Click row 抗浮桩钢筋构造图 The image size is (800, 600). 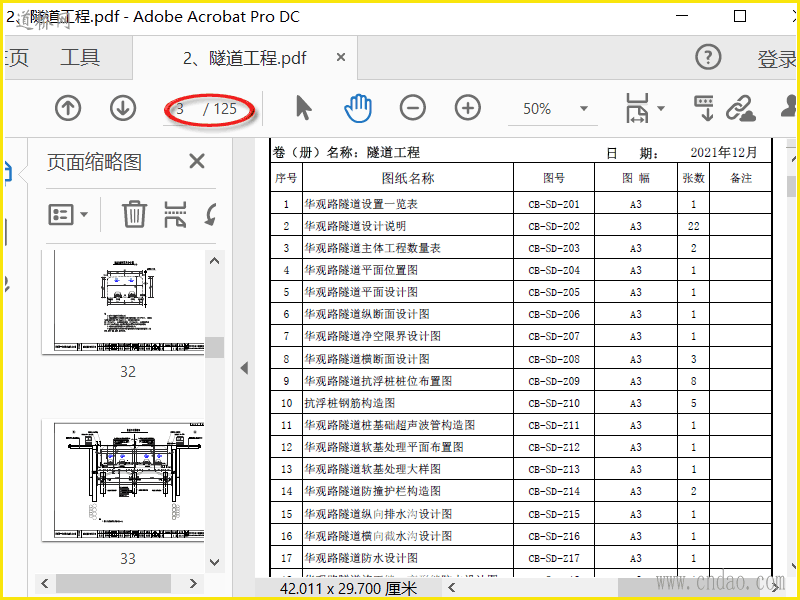[520, 403]
